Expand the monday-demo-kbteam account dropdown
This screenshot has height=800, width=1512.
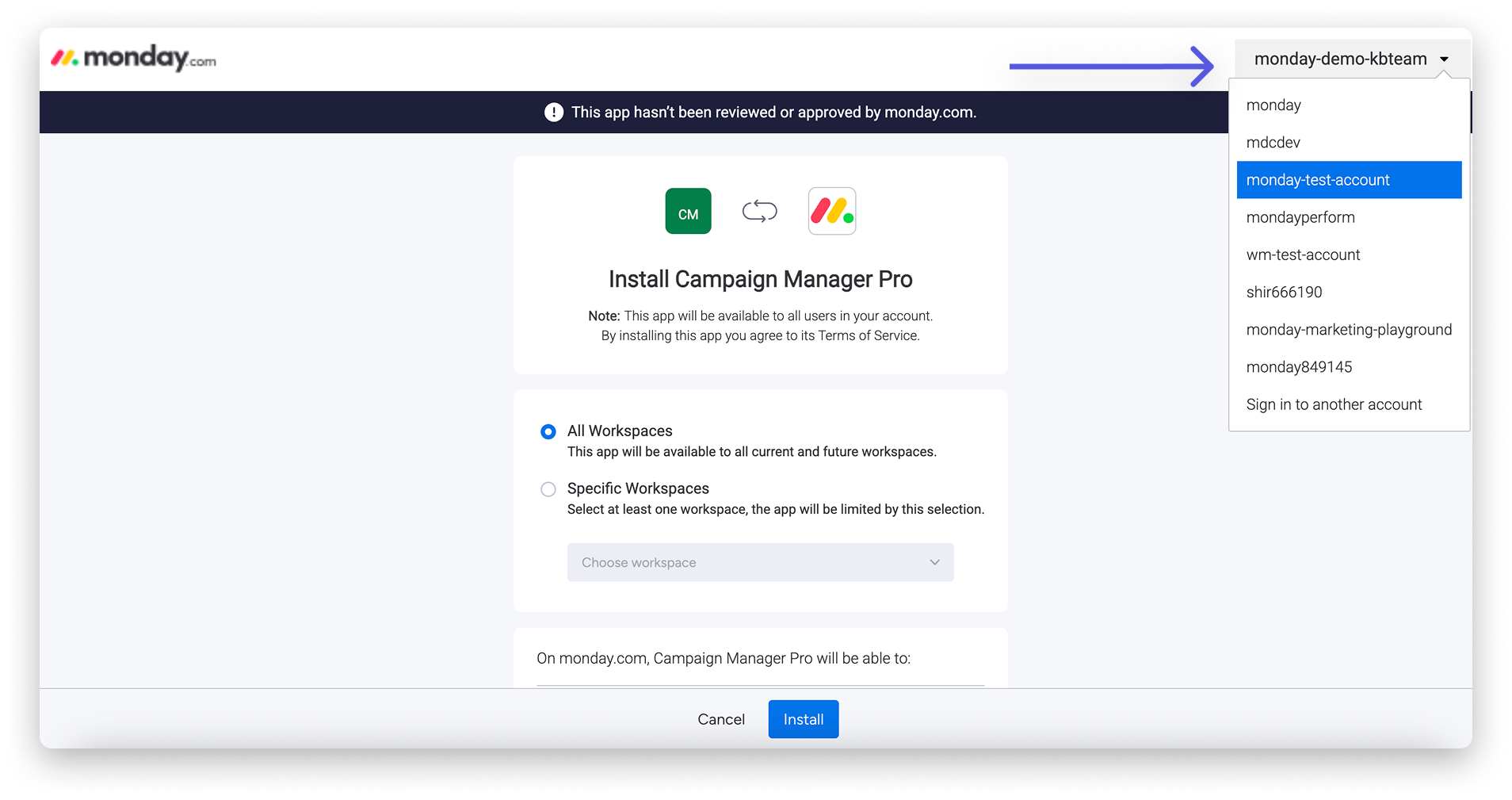click(x=1351, y=59)
